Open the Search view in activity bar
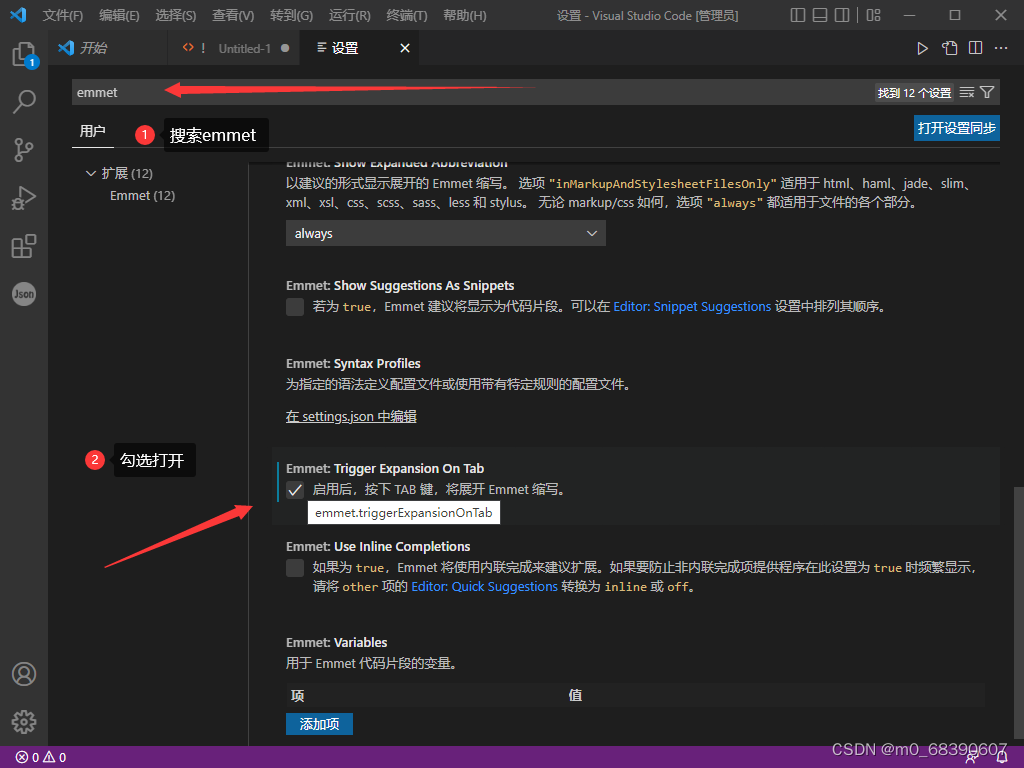The height and width of the screenshot is (768, 1024). (24, 102)
